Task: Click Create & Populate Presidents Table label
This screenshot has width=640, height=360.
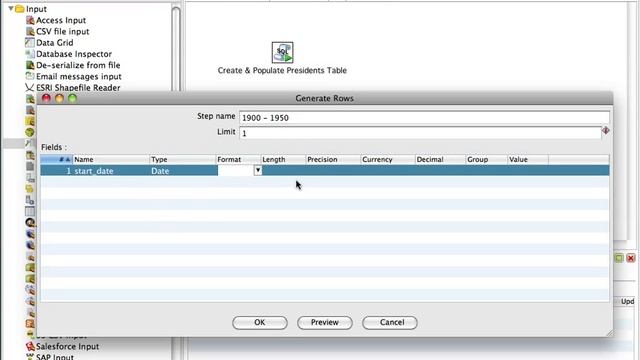Action: coord(282,70)
